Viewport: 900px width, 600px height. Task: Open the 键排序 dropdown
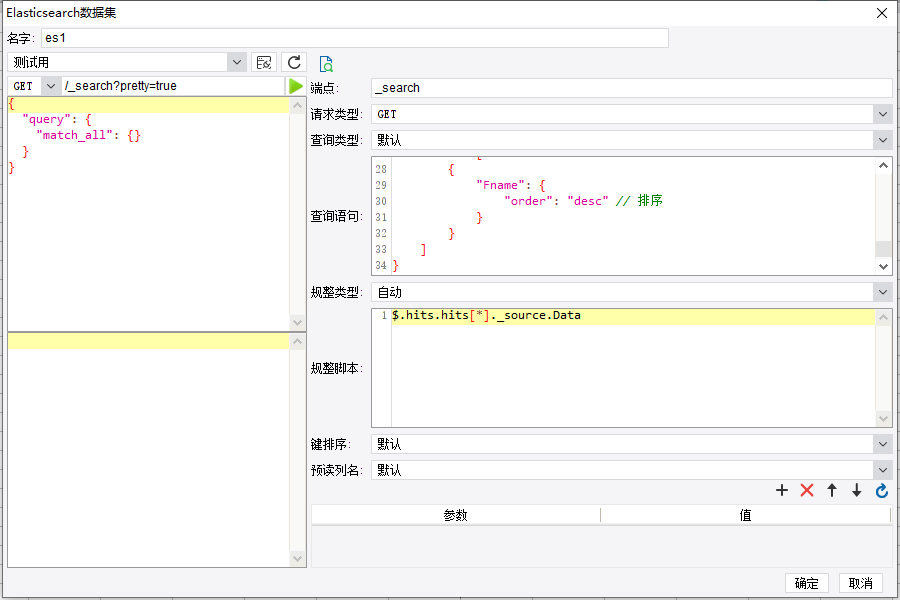click(882, 444)
